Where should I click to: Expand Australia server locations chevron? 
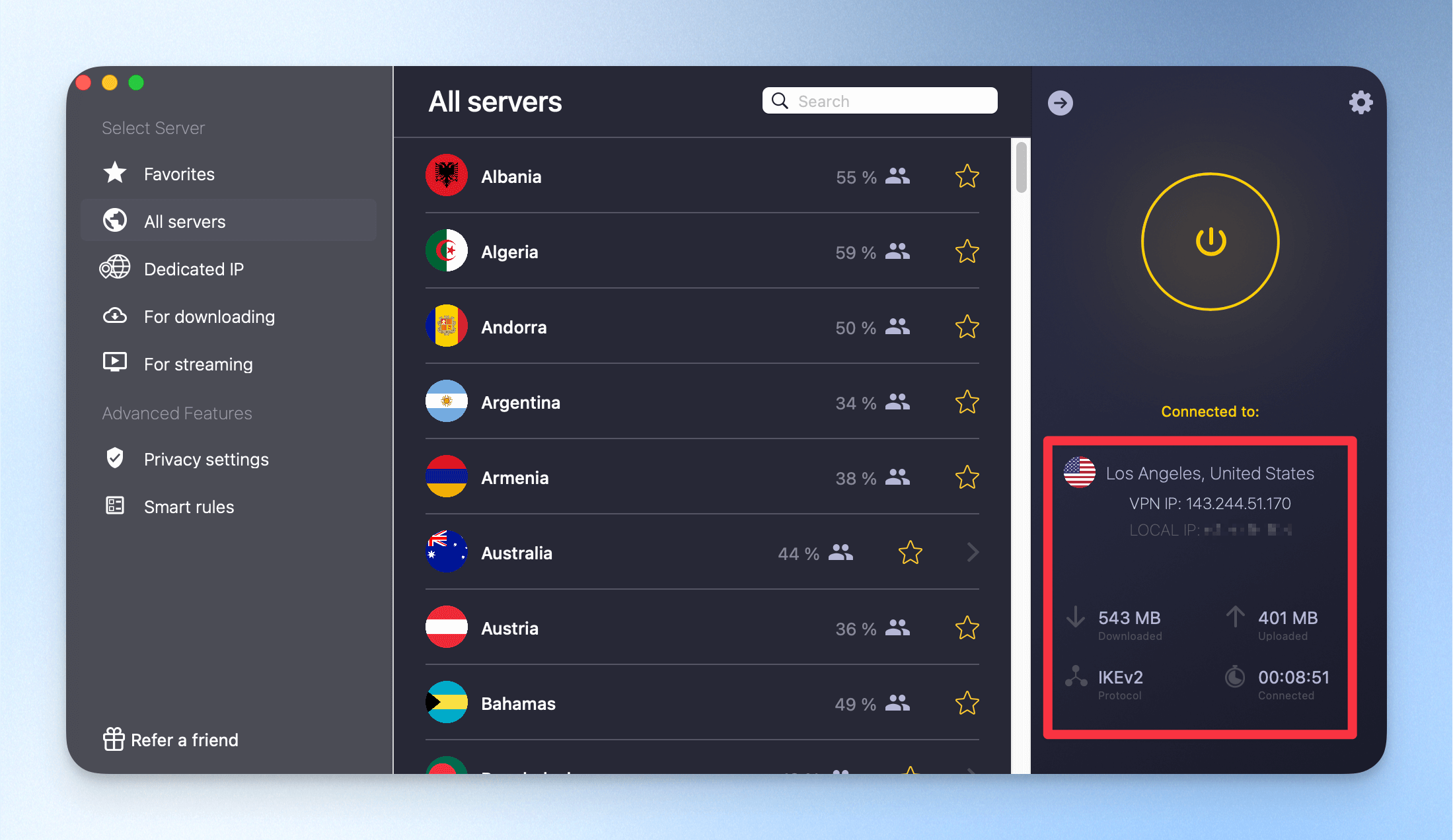(x=972, y=552)
